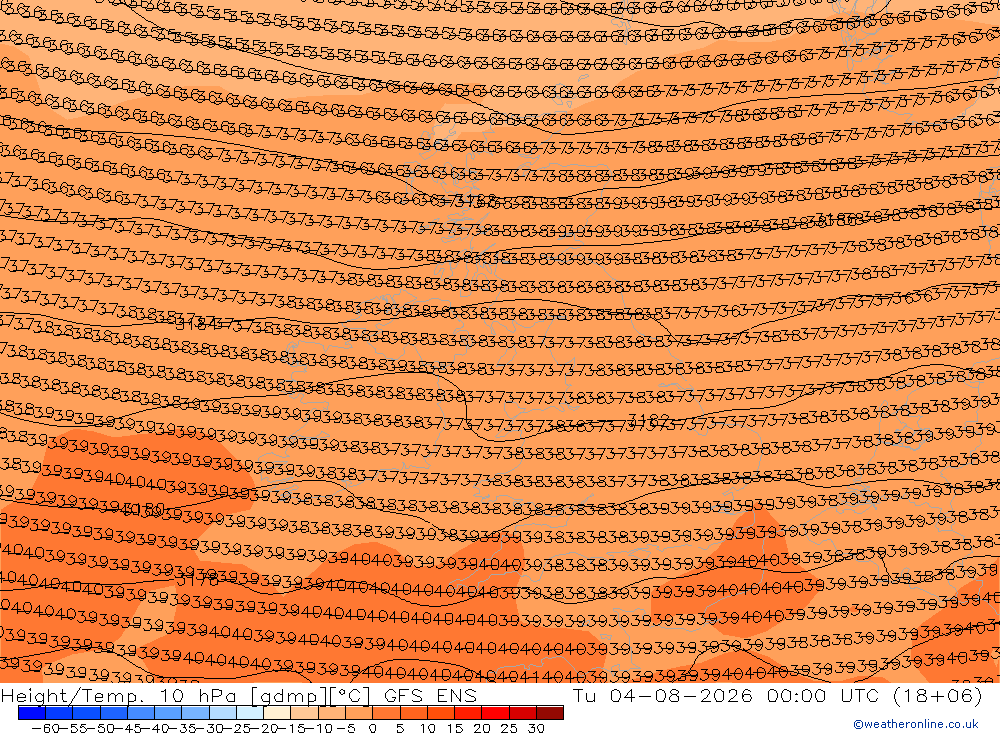Pick the cream swatch between -20 and -15

[277, 713]
